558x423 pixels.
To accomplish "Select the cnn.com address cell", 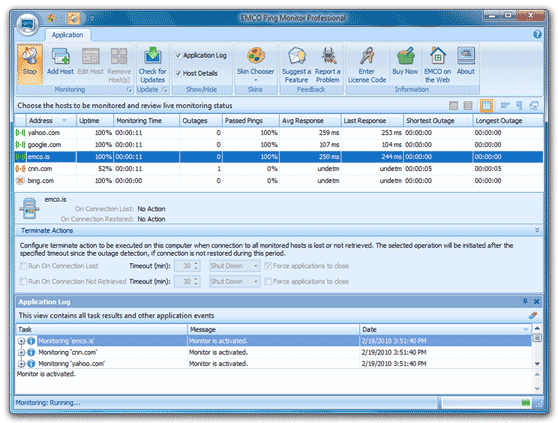I will (x=51, y=169).
